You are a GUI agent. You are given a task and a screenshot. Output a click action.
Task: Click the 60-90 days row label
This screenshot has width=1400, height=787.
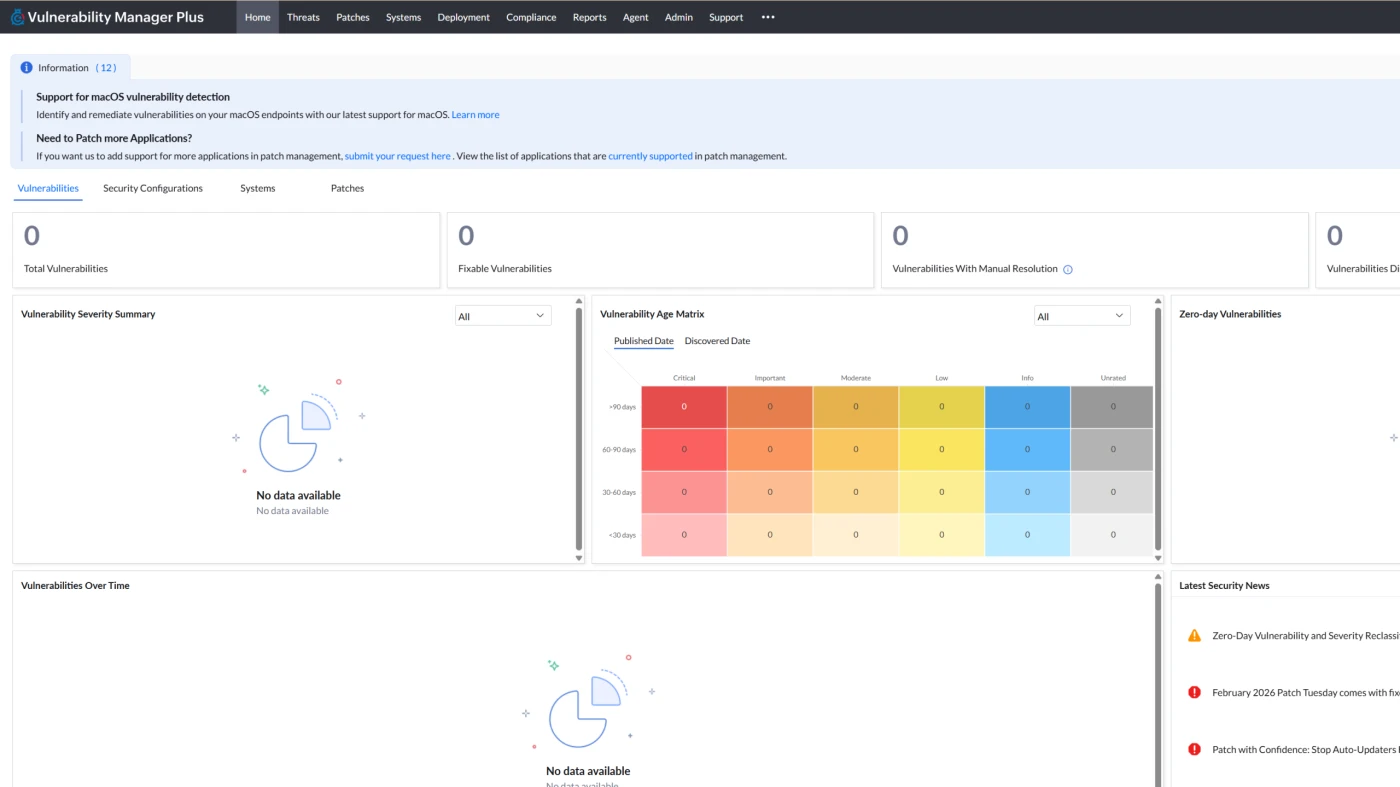[x=619, y=450]
